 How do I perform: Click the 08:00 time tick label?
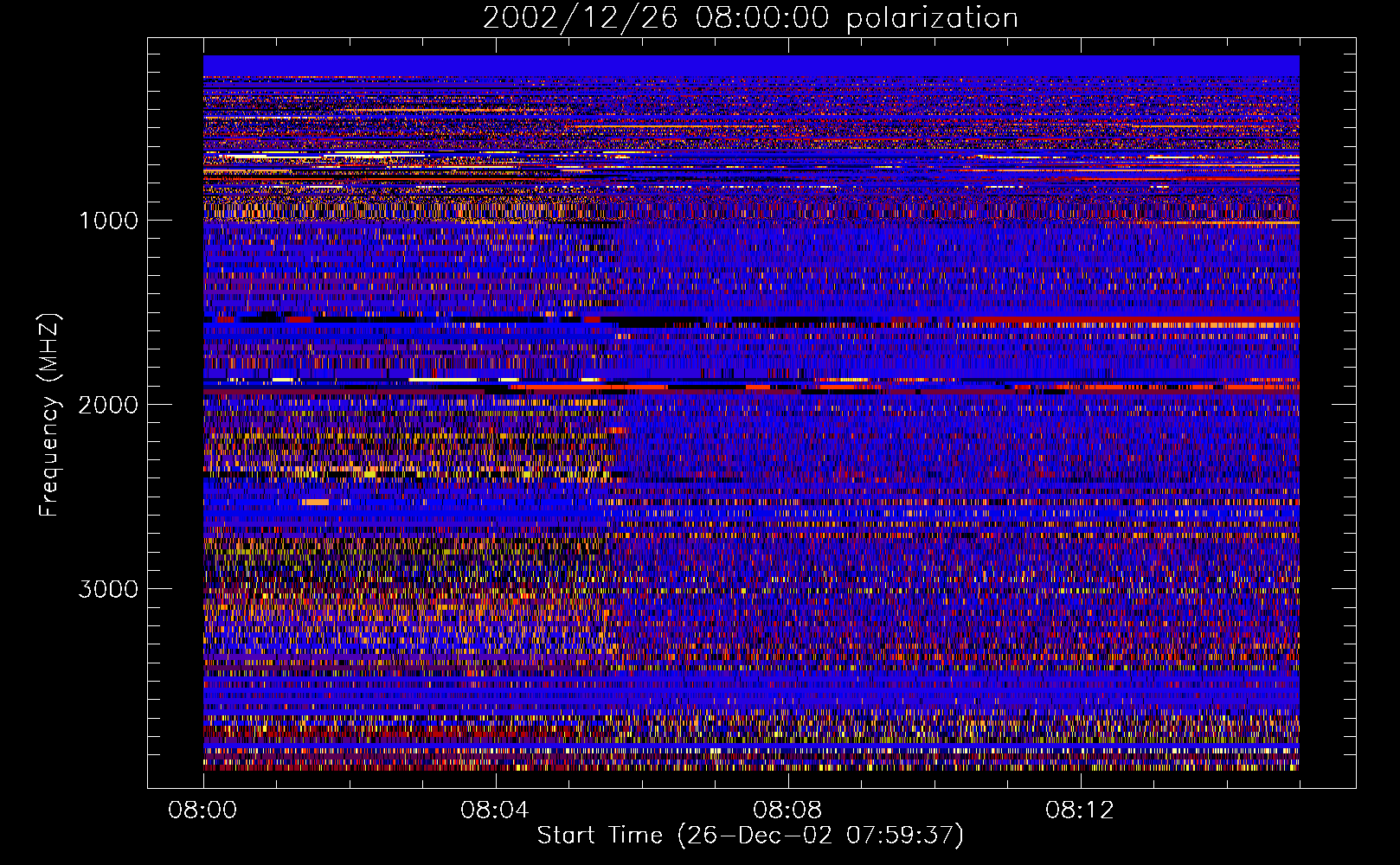[202, 811]
